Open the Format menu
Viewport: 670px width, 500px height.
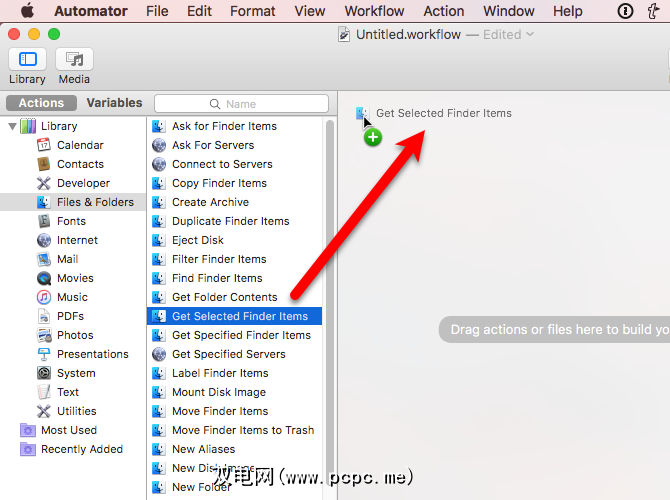(x=253, y=11)
